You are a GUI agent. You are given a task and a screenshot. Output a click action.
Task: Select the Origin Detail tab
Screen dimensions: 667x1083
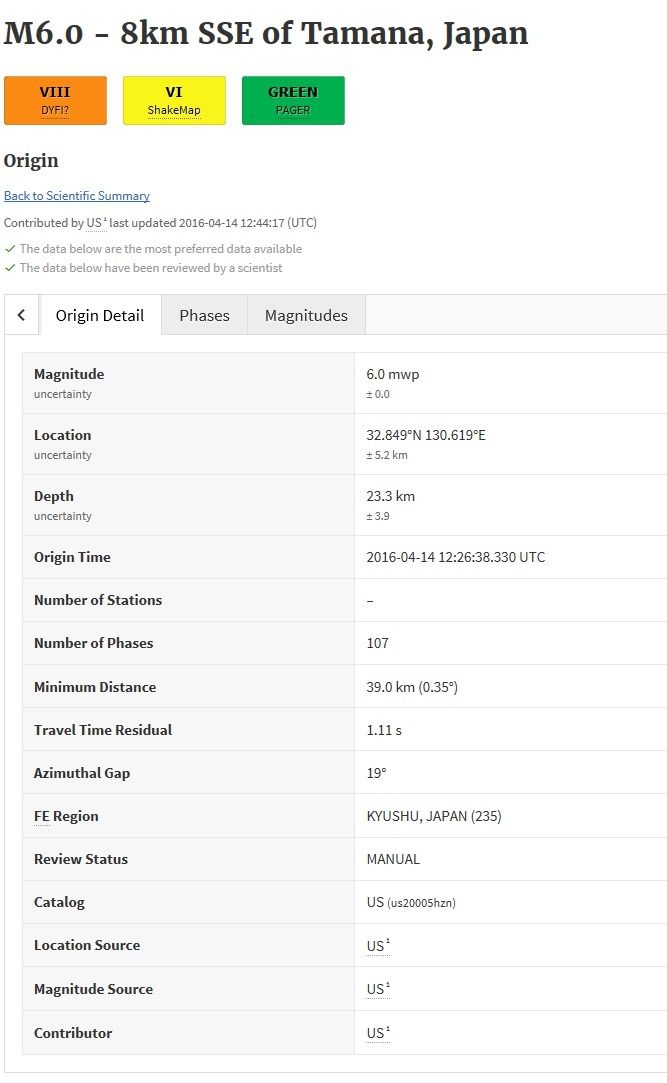pyautogui.click(x=100, y=315)
